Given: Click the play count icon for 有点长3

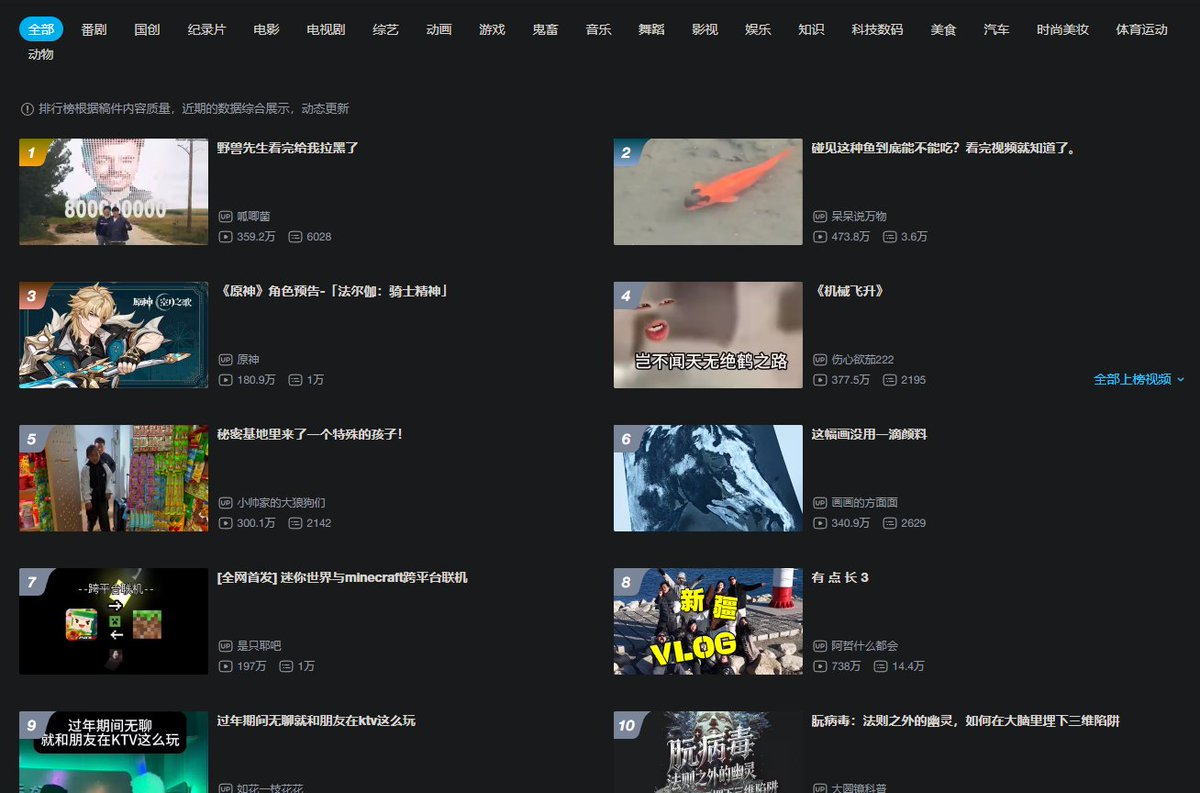Looking at the screenshot, I should click(822, 665).
